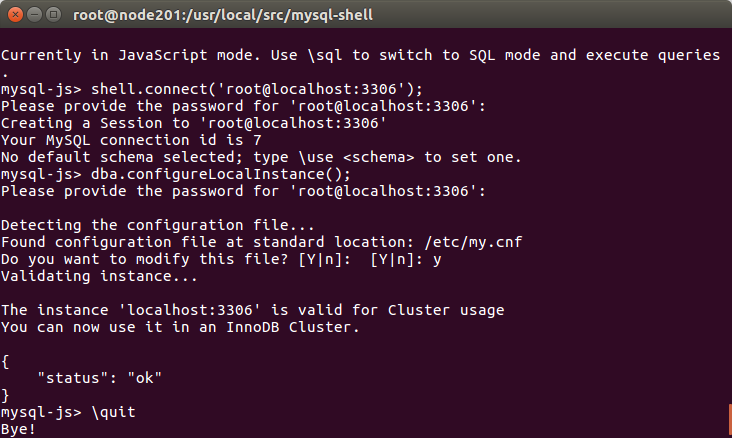
Task: Click the /etc/my.cnf path text
Action: tap(473, 242)
